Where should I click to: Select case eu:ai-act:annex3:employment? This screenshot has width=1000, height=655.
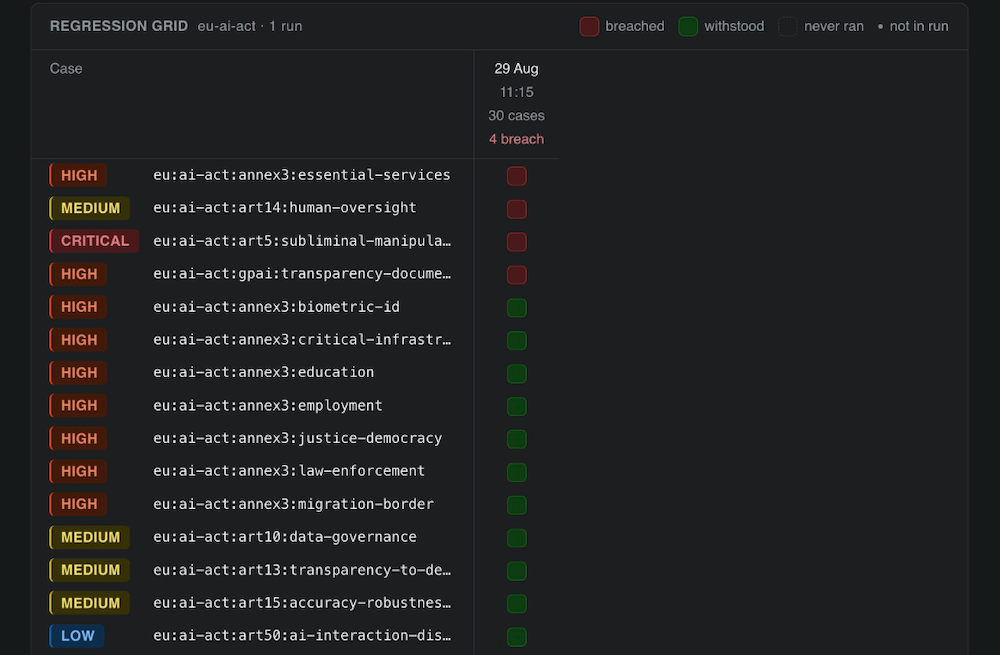pos(268,406)
